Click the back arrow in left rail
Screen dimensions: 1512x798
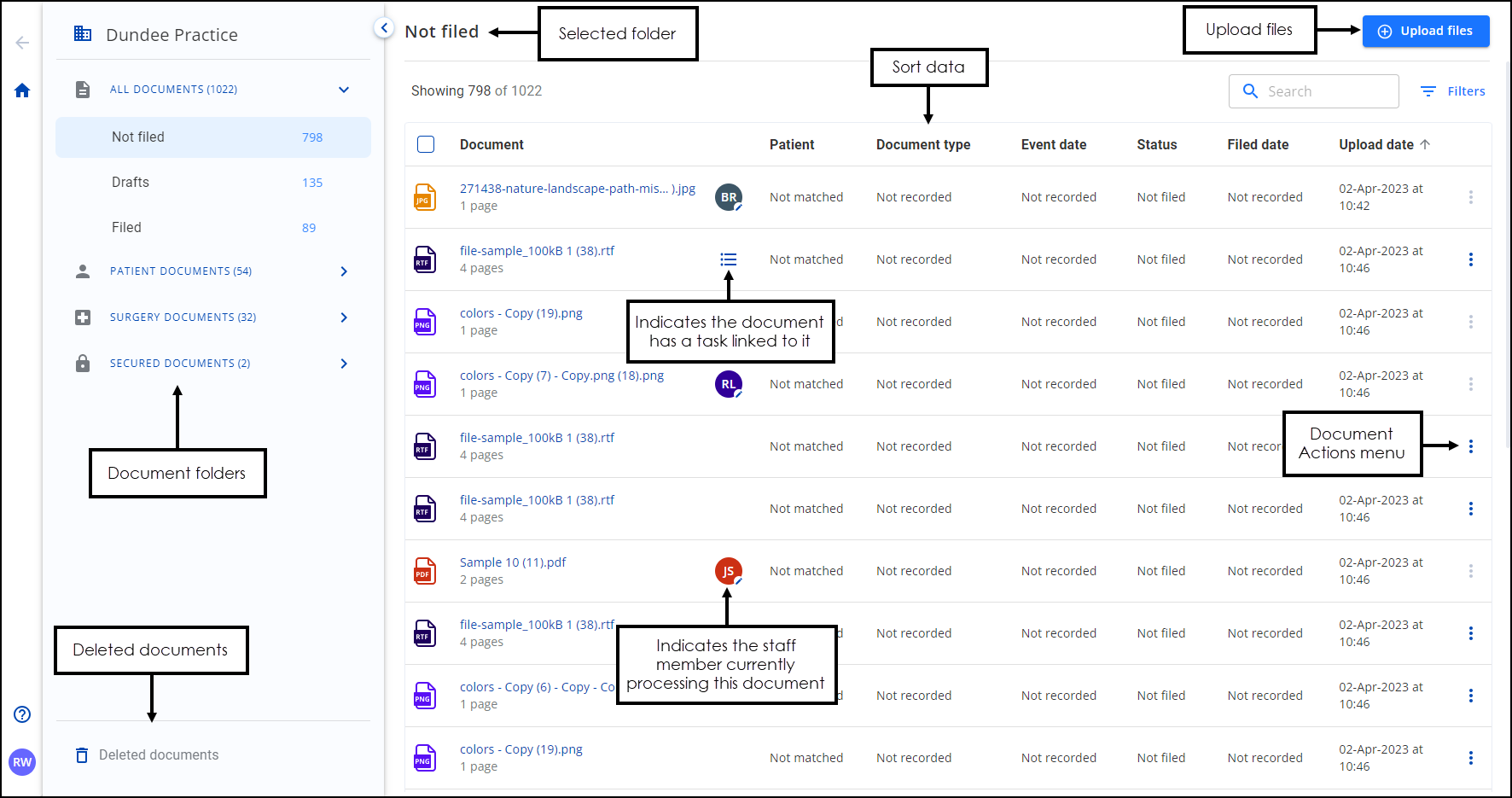pyautogui.click(x=22, y=43)
